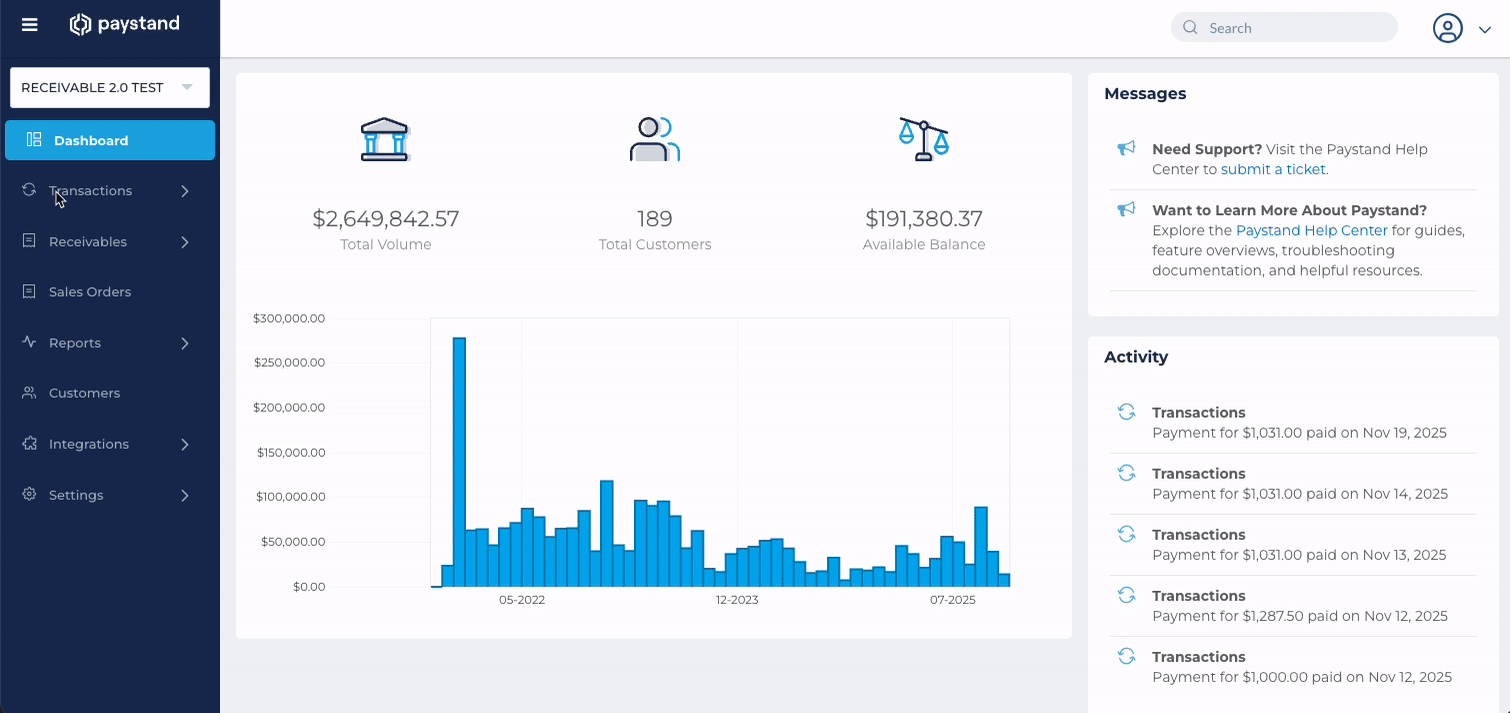1510x713 pixels.
Task: Open the user profile avatar icon
Action: point(1448,28)
